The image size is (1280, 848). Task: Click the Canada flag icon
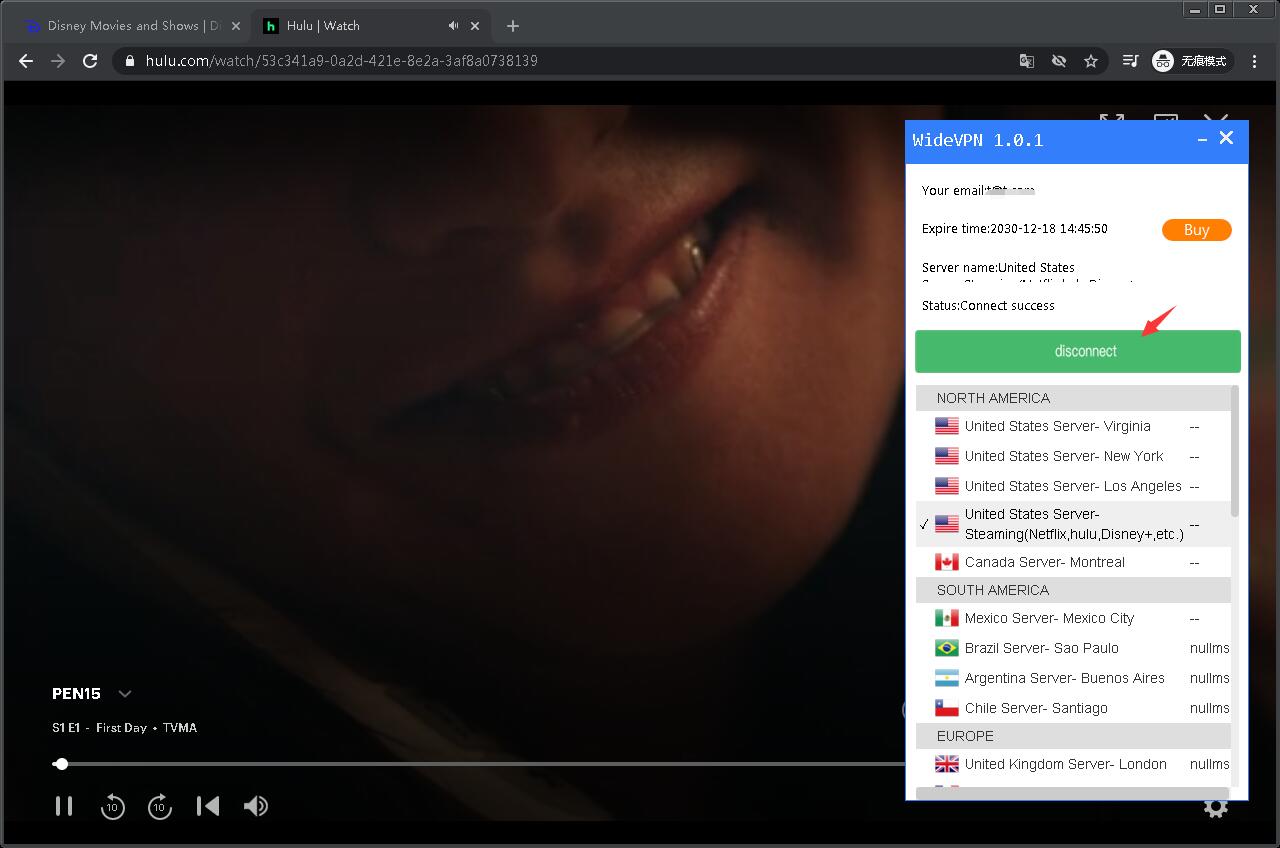[x=946, y=562]
